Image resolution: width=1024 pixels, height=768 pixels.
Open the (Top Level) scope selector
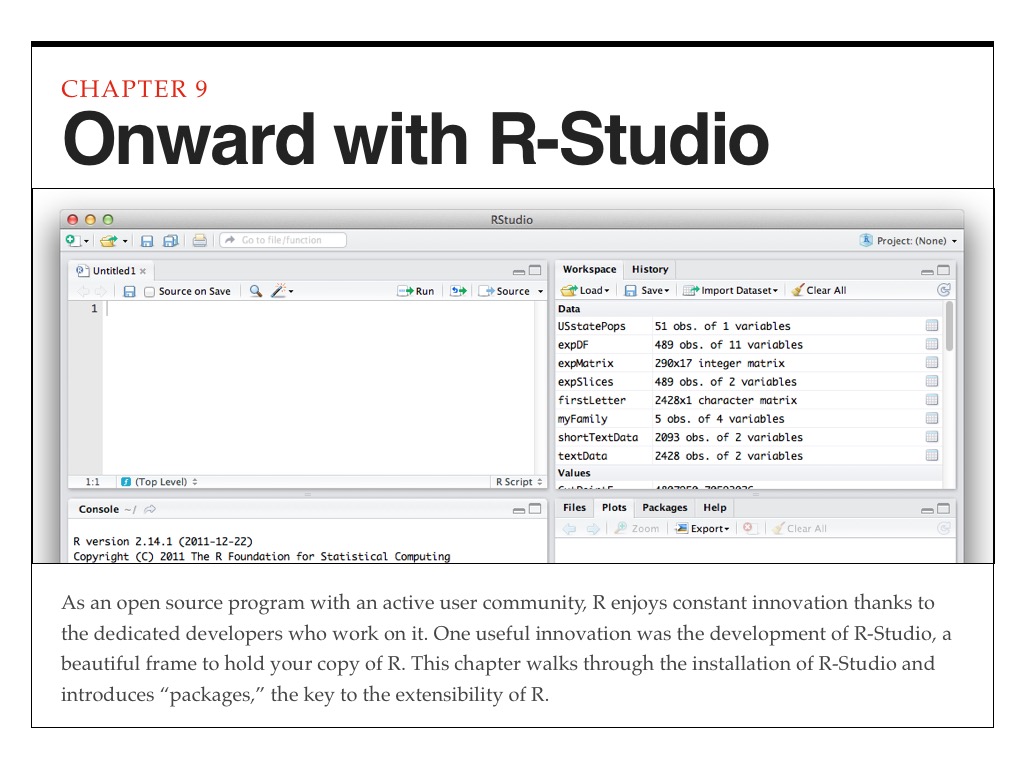160,482
